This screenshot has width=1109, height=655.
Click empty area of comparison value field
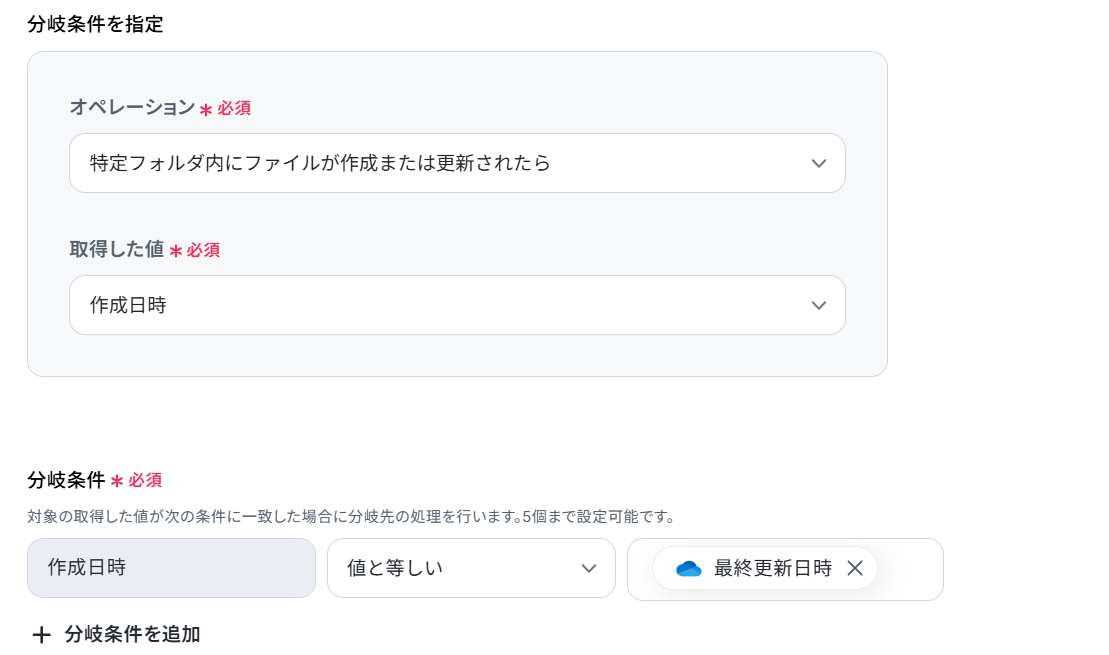tap(909, 569)
